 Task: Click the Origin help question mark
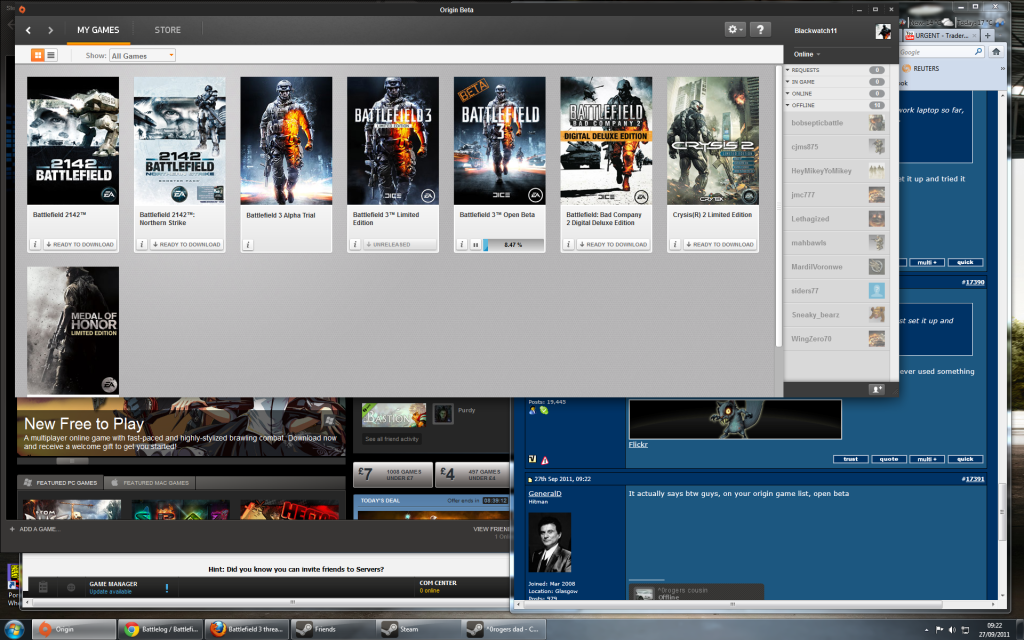[x=760, y=29]
